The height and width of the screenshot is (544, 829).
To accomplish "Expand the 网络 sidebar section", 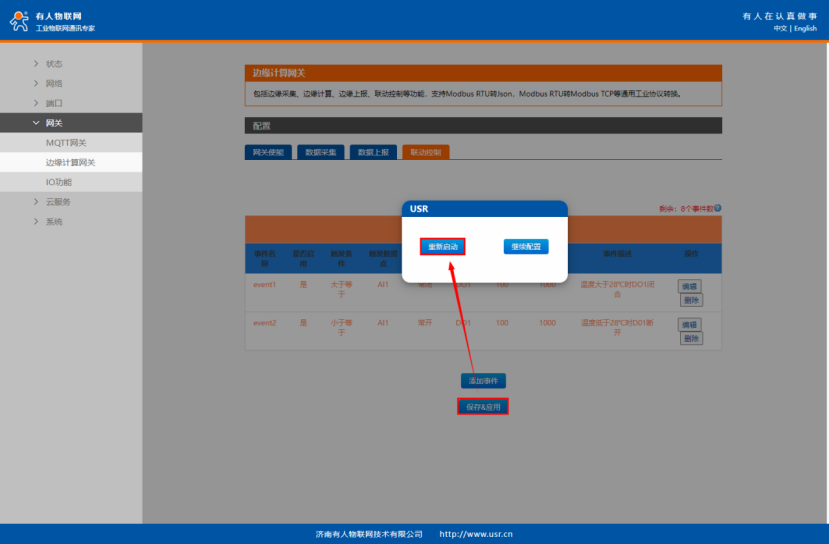I will (x=53, y=84).
